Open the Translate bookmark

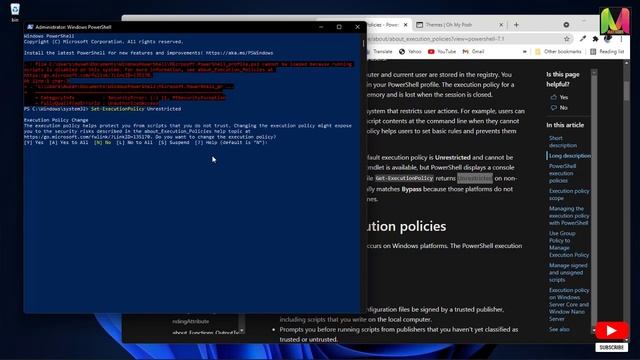[x=380, y=51]
